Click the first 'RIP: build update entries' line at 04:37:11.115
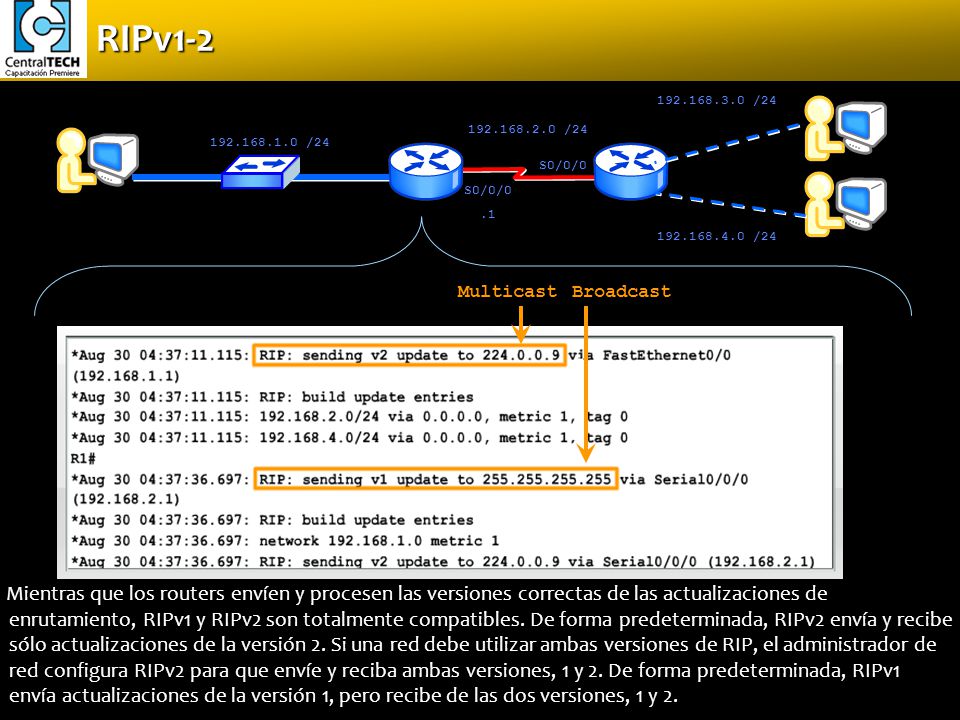960x720 pixels. (x=272, y=397)
